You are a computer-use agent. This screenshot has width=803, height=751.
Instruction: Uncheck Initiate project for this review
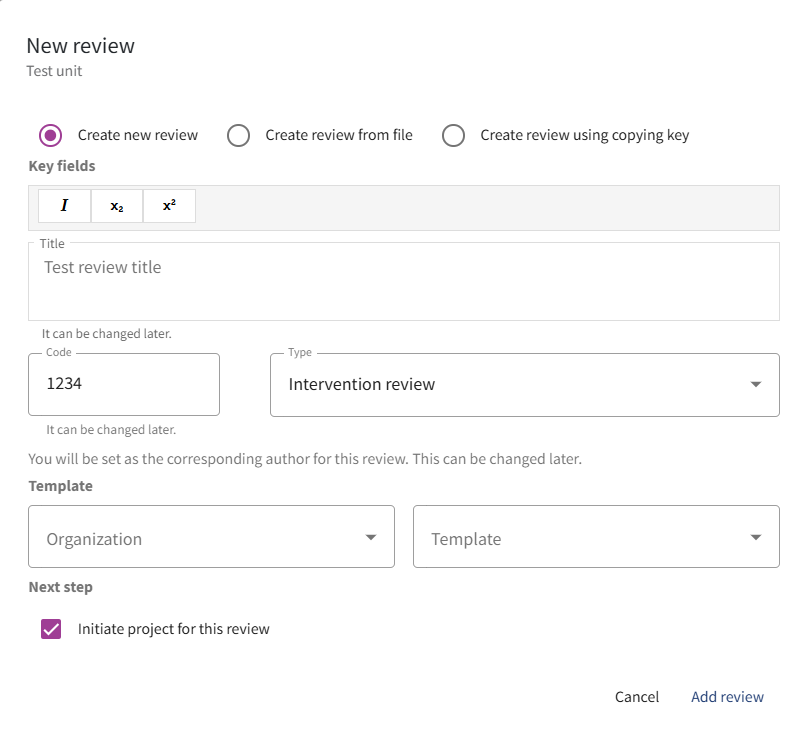[x=51, y=629]
